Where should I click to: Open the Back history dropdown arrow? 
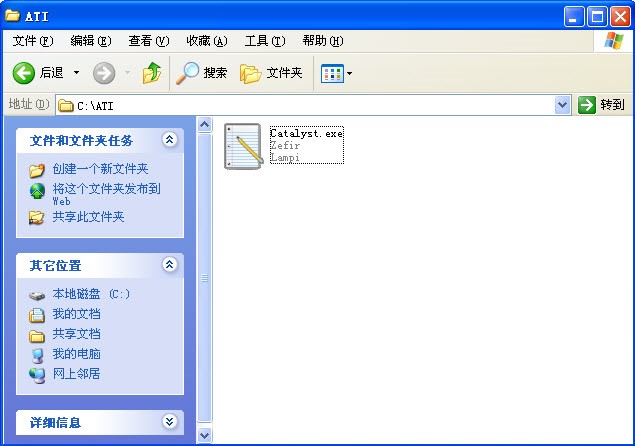click(76, 73)
